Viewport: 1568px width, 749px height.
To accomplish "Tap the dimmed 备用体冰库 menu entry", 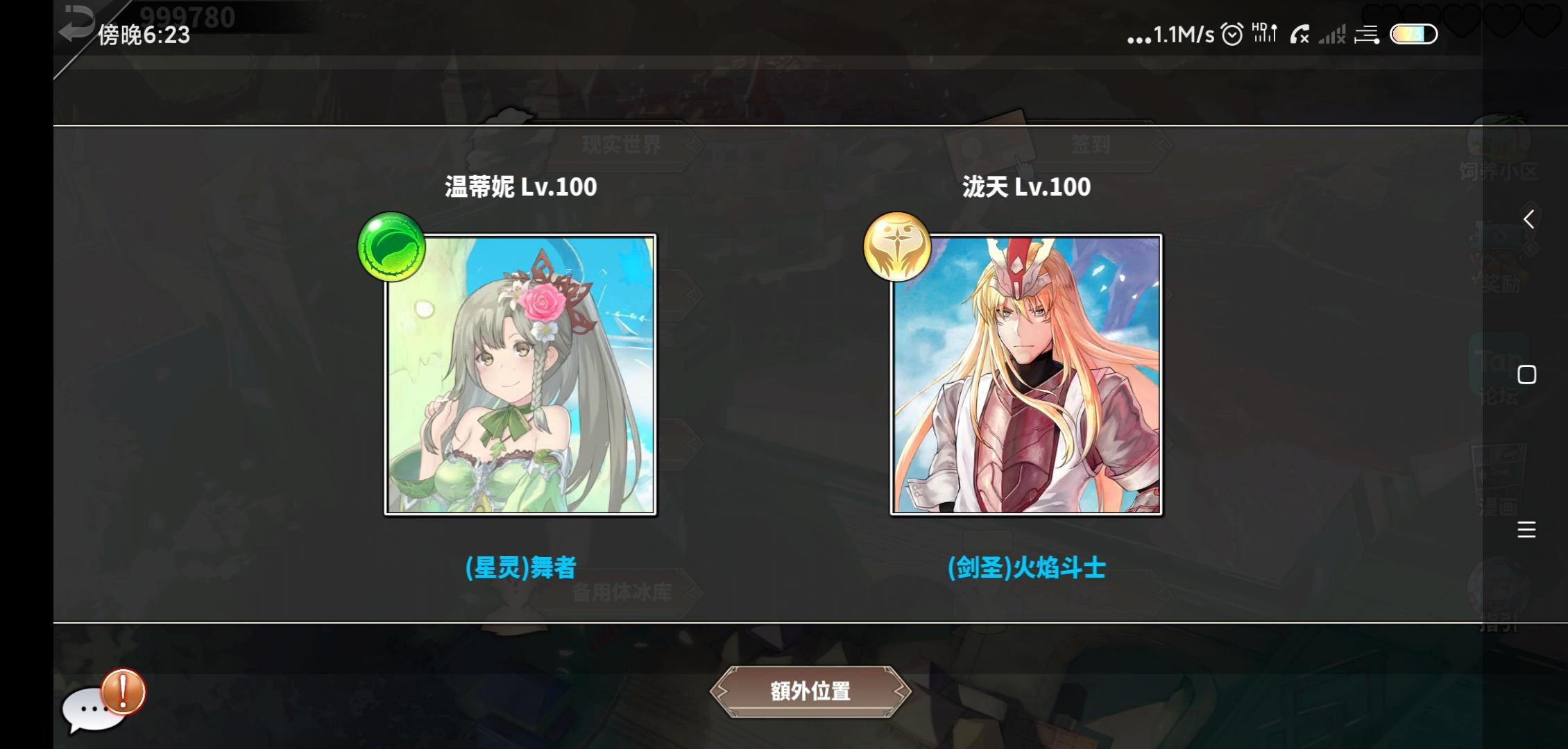I will pyautogui.click(x=622, y=592).
